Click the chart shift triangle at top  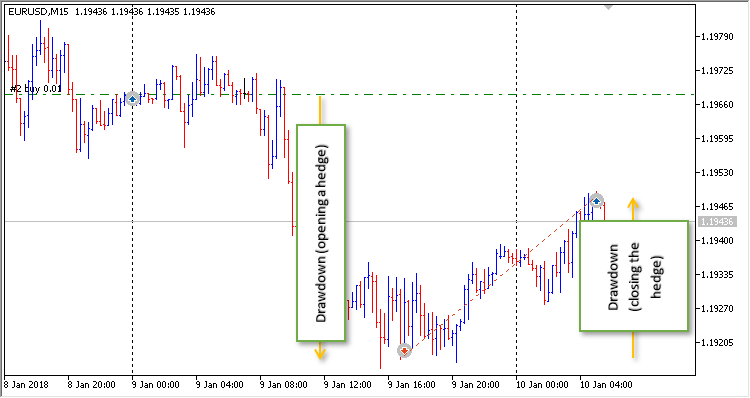pyautogui.click(x=608, y=7)
